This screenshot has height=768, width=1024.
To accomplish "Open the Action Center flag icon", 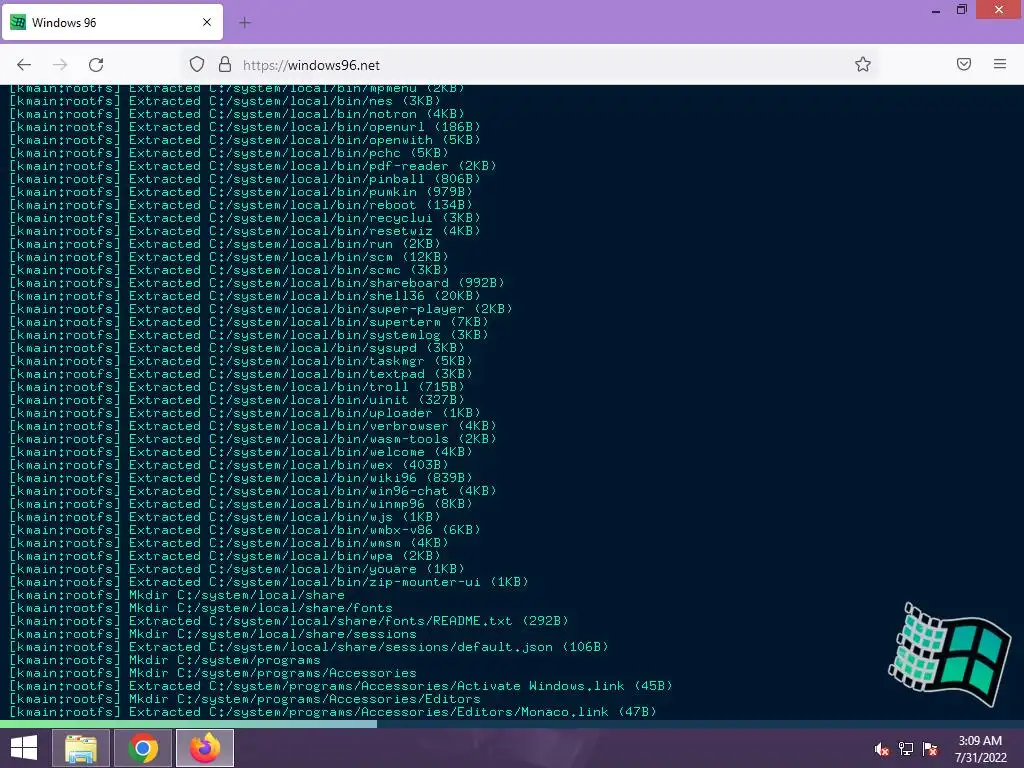I will coord(930,750).
